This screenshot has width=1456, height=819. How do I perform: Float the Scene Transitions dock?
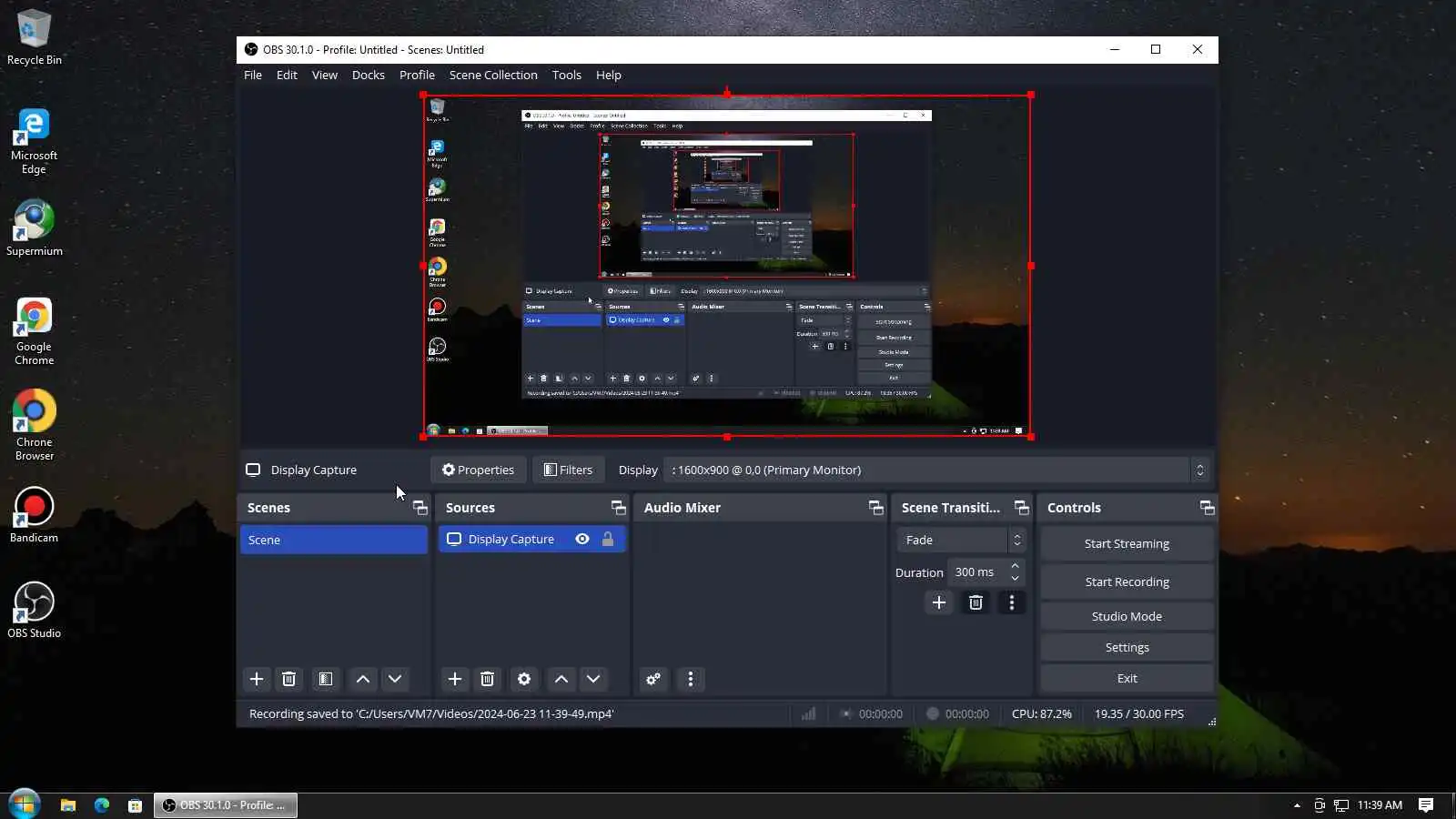click(1022, 508)
